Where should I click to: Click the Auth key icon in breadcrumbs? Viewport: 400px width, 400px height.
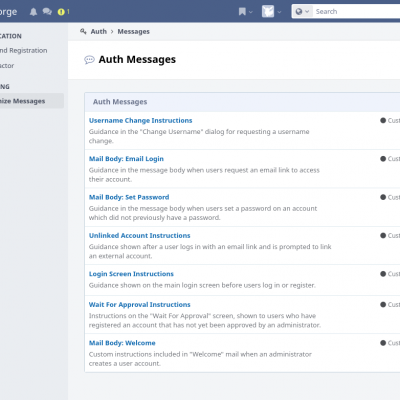(83, 31)
